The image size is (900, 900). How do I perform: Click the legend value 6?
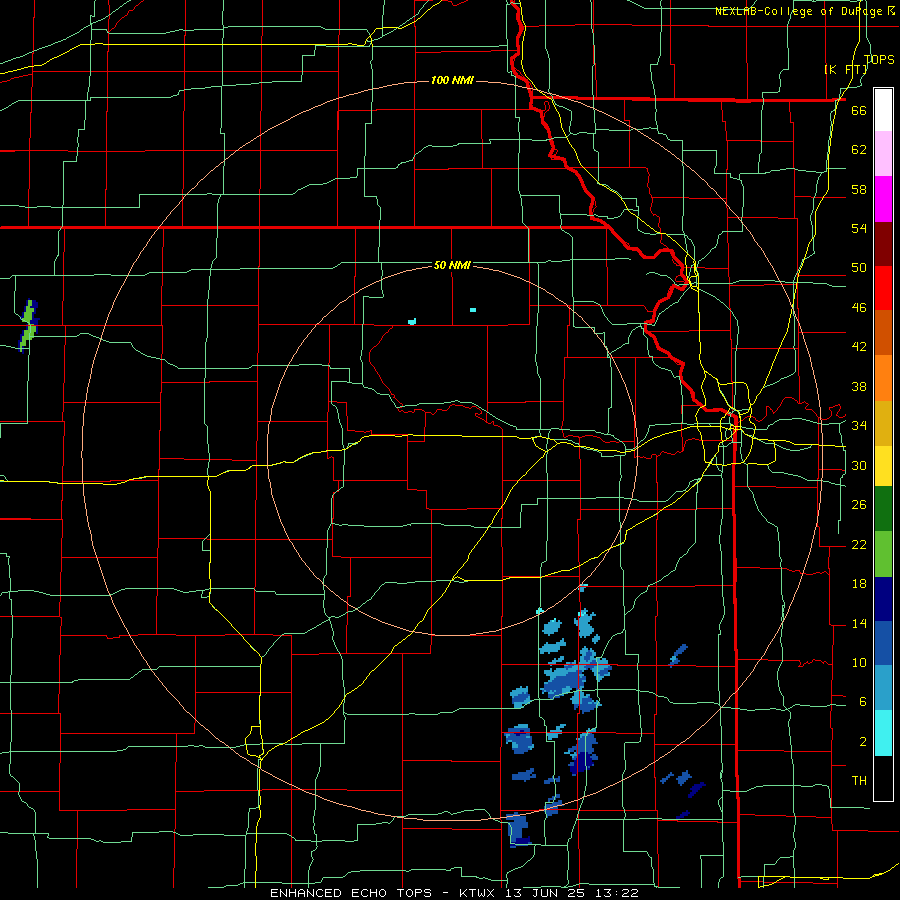point(862,702)
